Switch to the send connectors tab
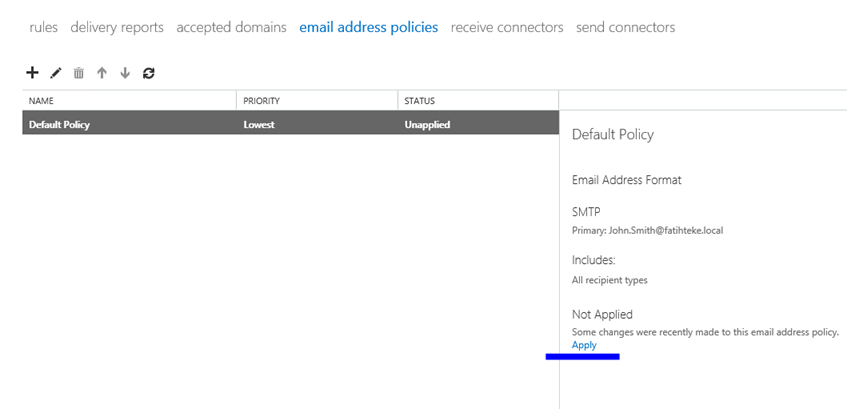Viewport: 847px width, 409px height. 625,27
